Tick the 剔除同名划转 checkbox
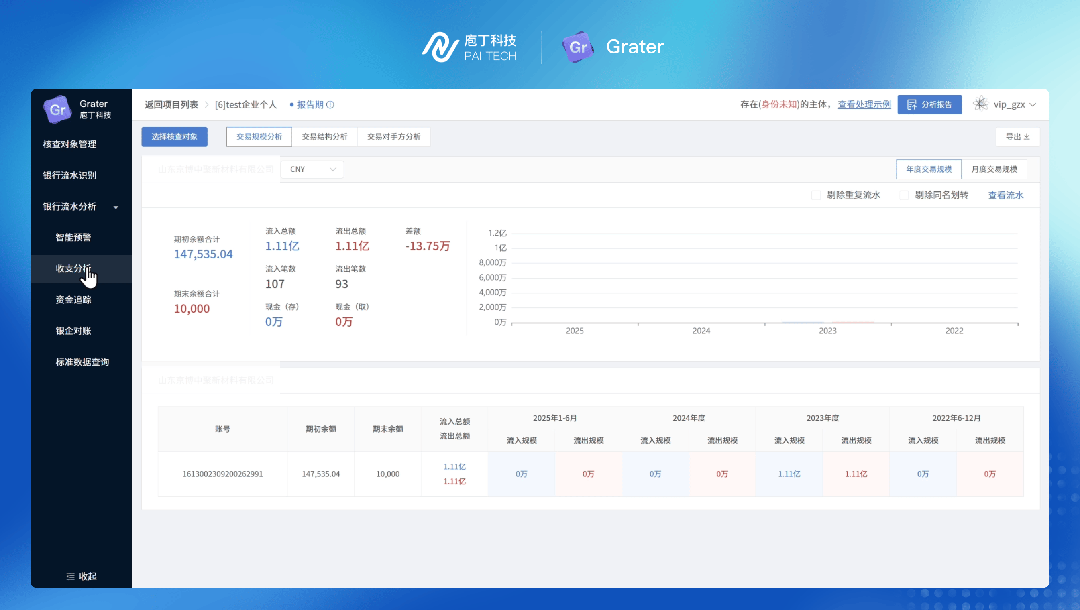 (x=904, y=195)
